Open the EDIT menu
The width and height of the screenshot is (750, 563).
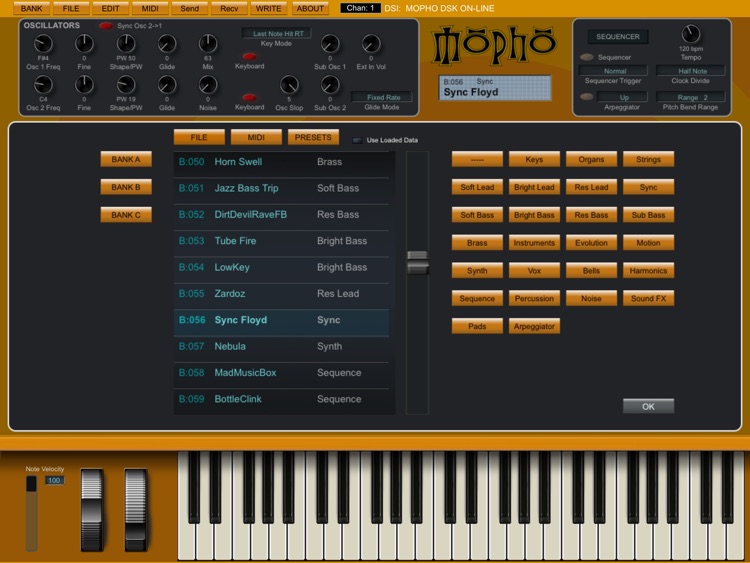tap(110, 8)
